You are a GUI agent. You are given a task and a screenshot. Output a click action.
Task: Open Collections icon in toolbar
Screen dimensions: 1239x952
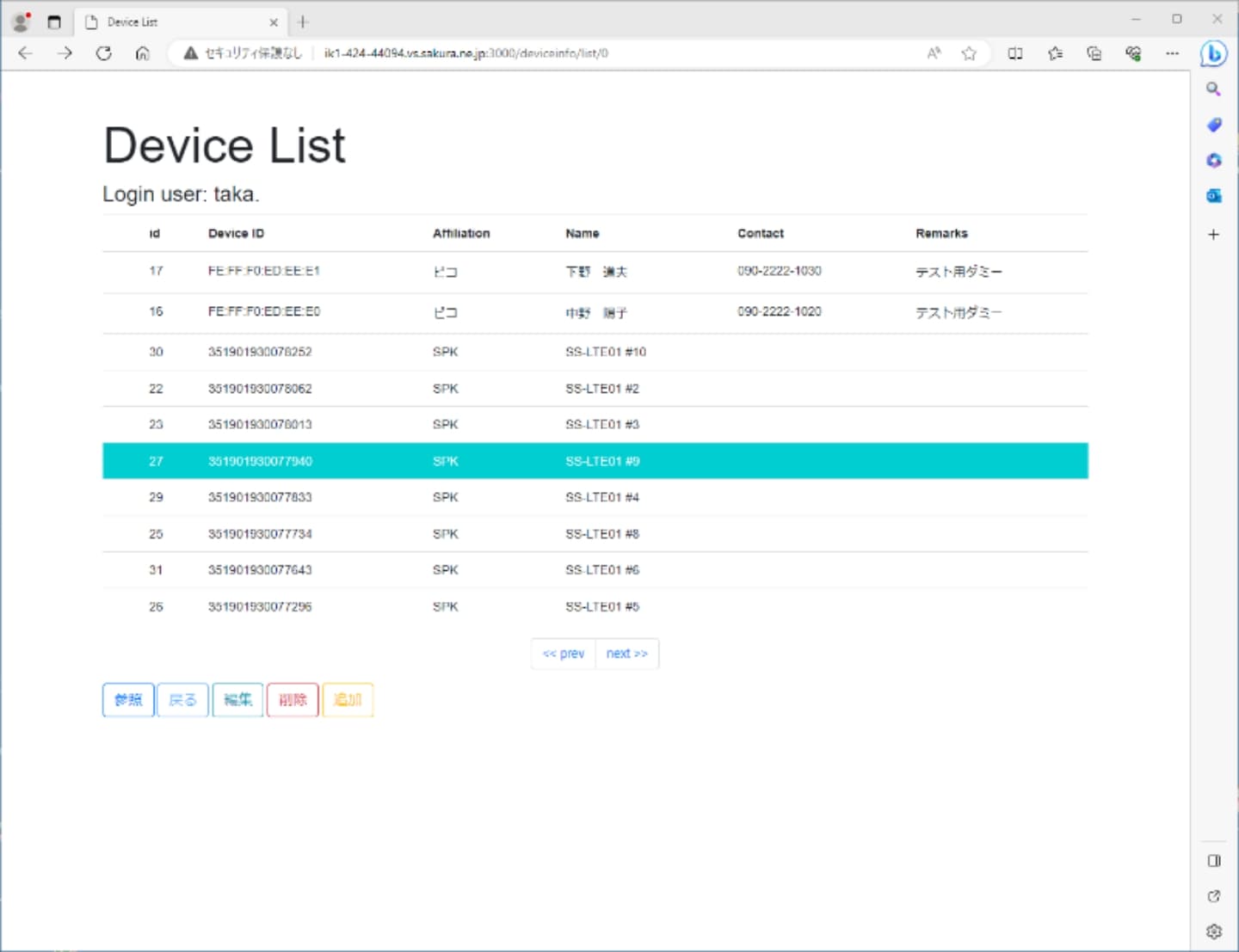[1094, 53]
